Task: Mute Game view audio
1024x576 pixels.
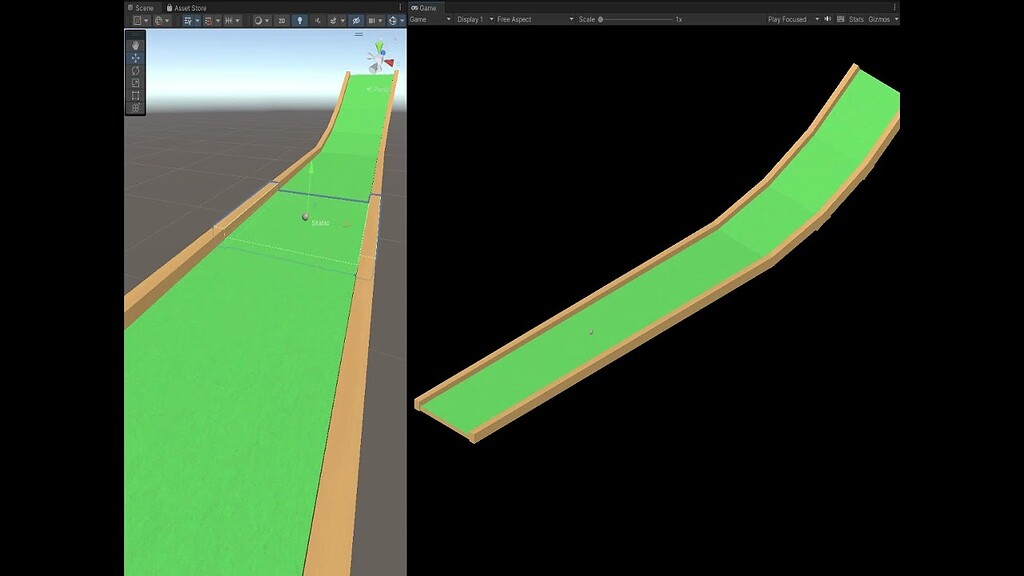Action: (x=829, y=18)
